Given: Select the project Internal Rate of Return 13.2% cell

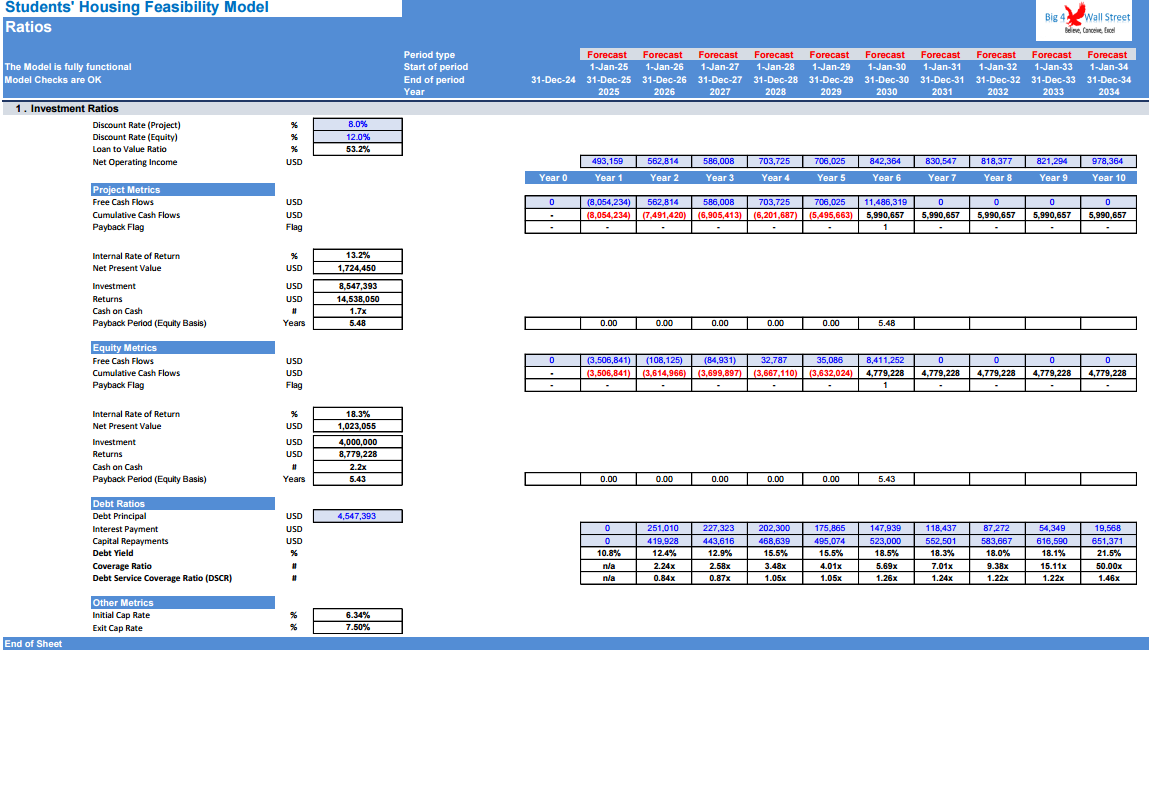Looking at the screenshot, I should click(358, 256).
